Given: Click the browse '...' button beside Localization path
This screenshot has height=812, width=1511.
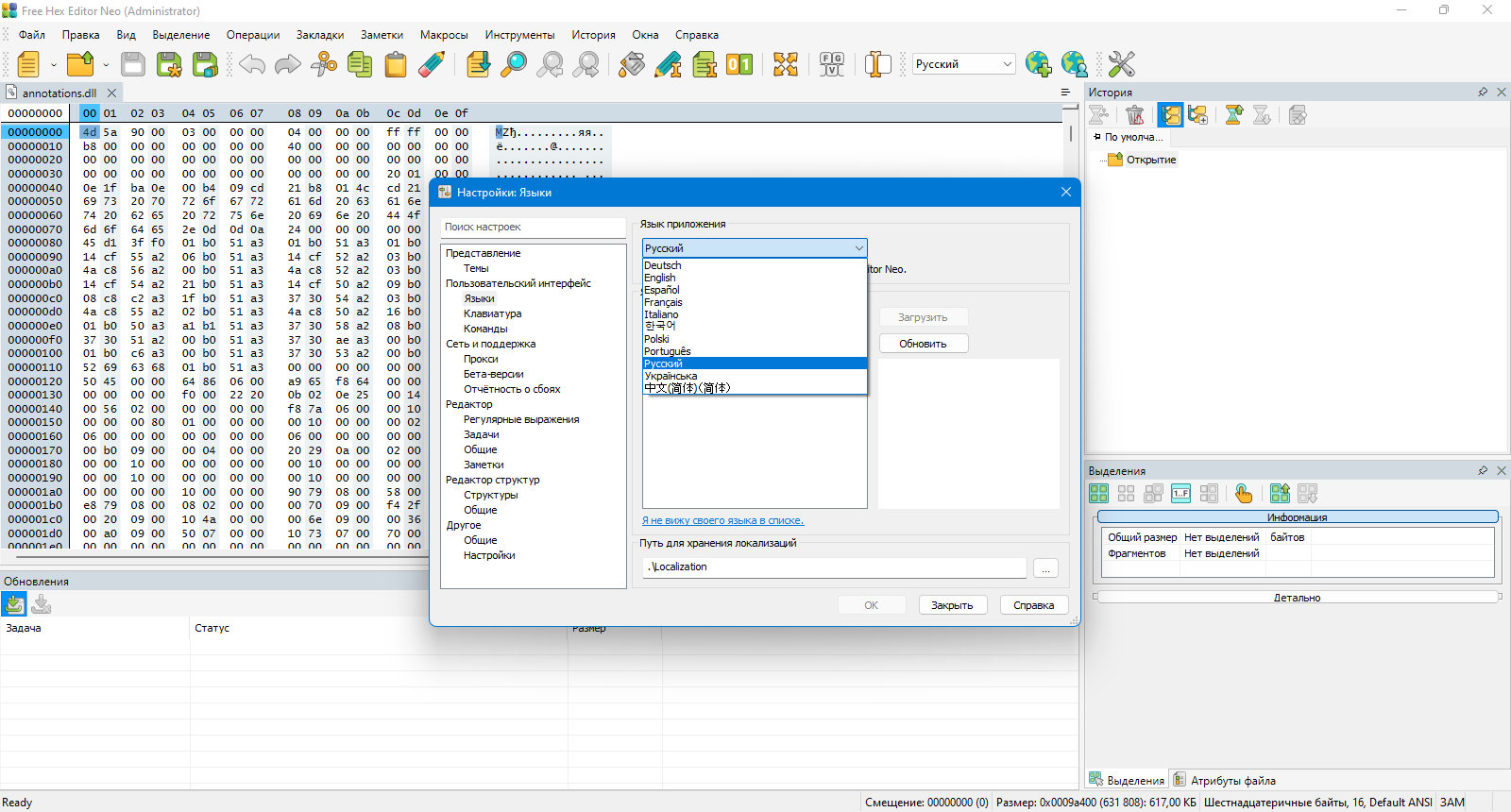Looking at the screenshot, I should 1046,568.
